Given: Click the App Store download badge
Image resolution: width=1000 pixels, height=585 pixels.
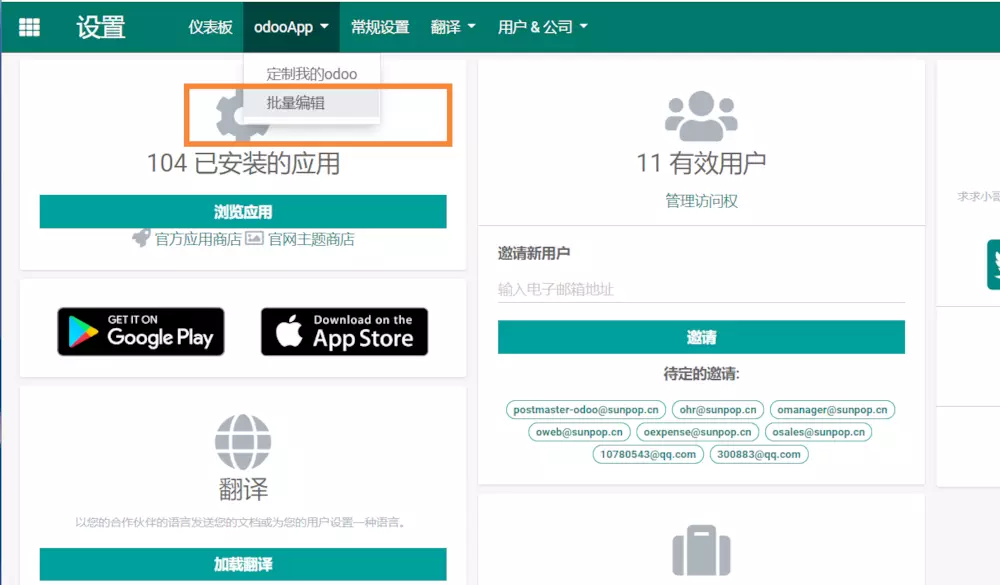Looking at the screenshot, I should pyautogui.click(x=344, y=332).
